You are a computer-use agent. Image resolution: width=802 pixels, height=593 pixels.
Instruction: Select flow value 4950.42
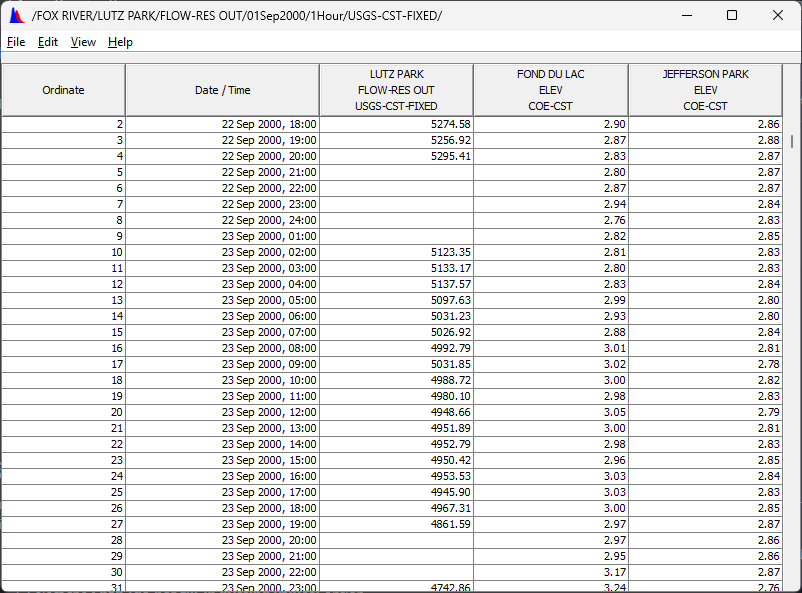click(x=396, y=460)
